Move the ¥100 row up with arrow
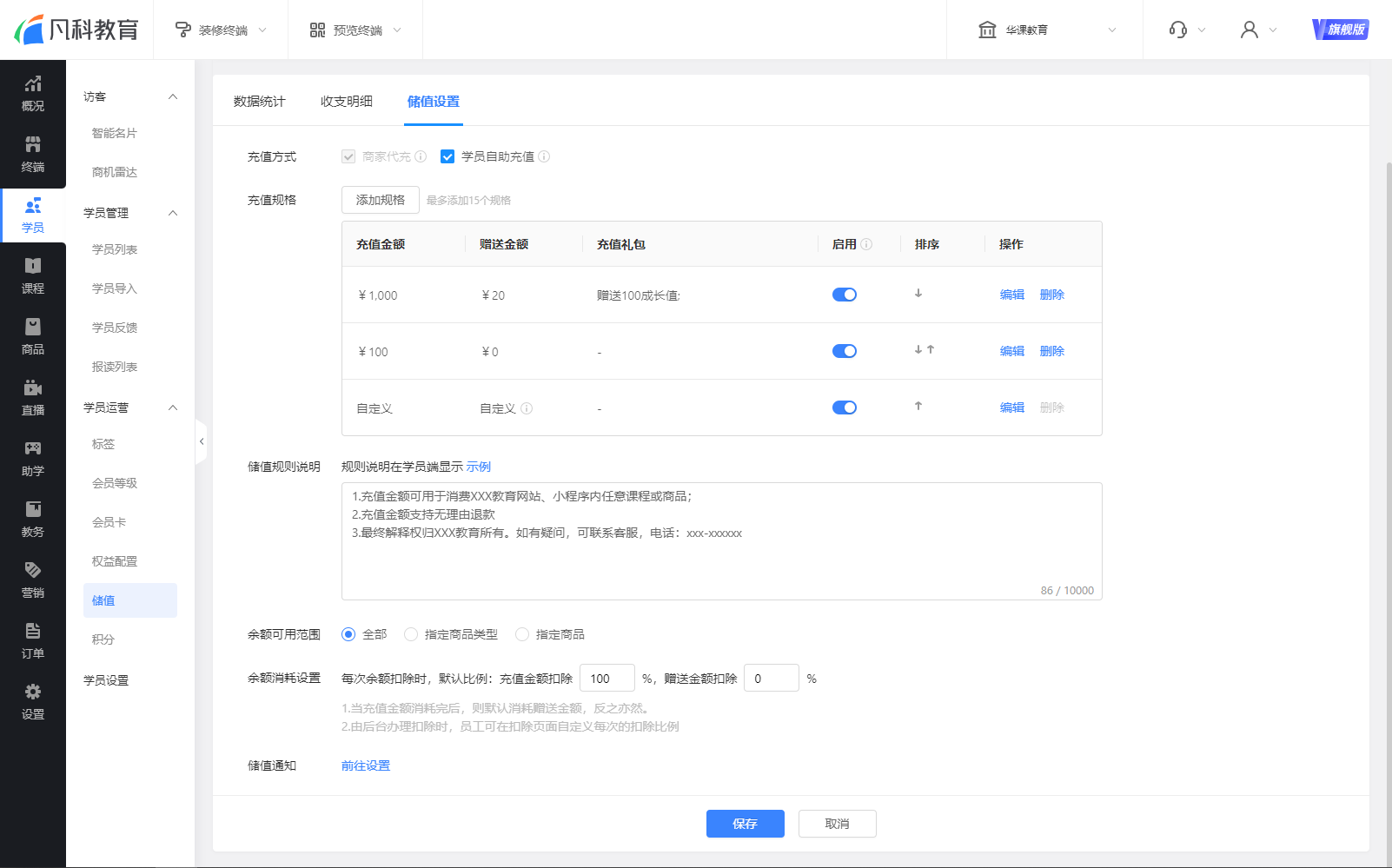Screen dimensions: 1392x868 pyautogui.click(x=931, y=350)
